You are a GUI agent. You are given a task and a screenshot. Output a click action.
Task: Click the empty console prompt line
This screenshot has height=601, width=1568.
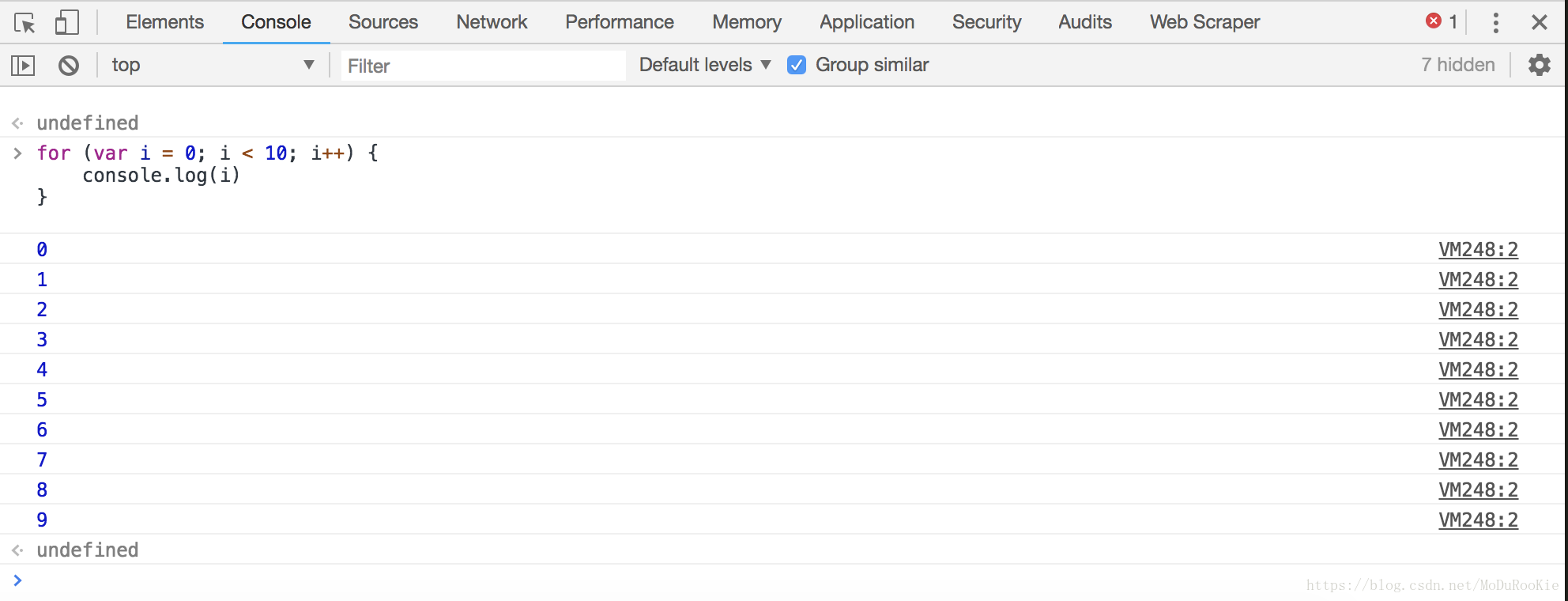pos(782,580)
